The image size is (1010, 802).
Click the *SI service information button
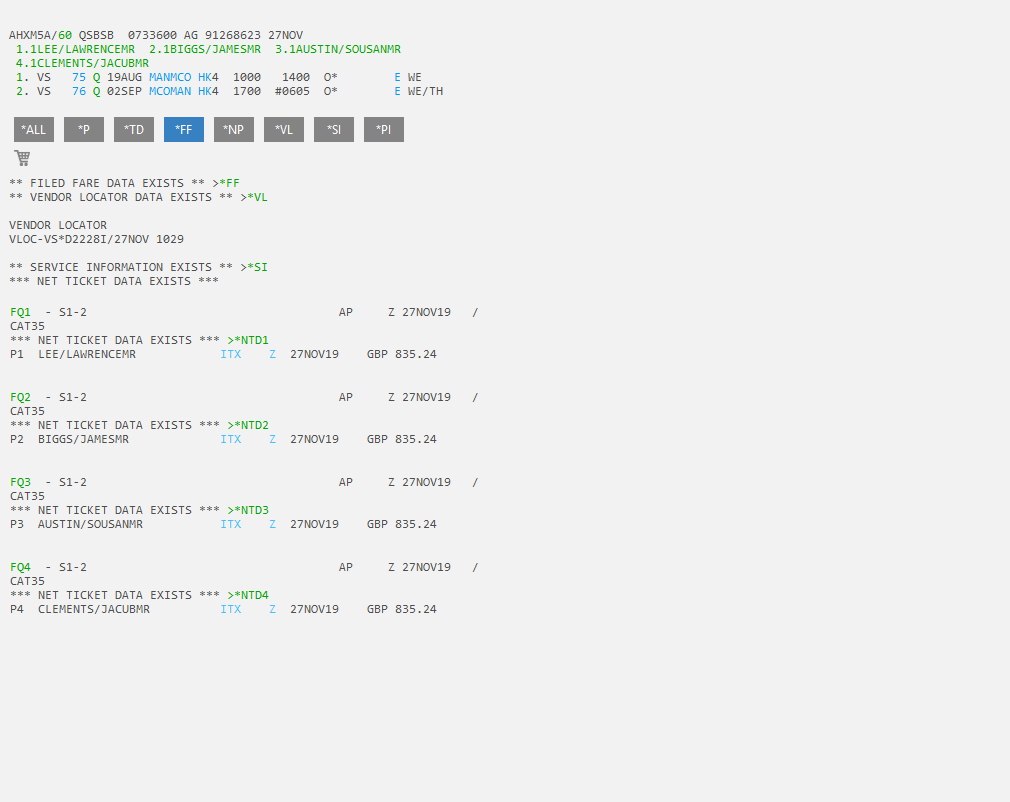[334, 129]
